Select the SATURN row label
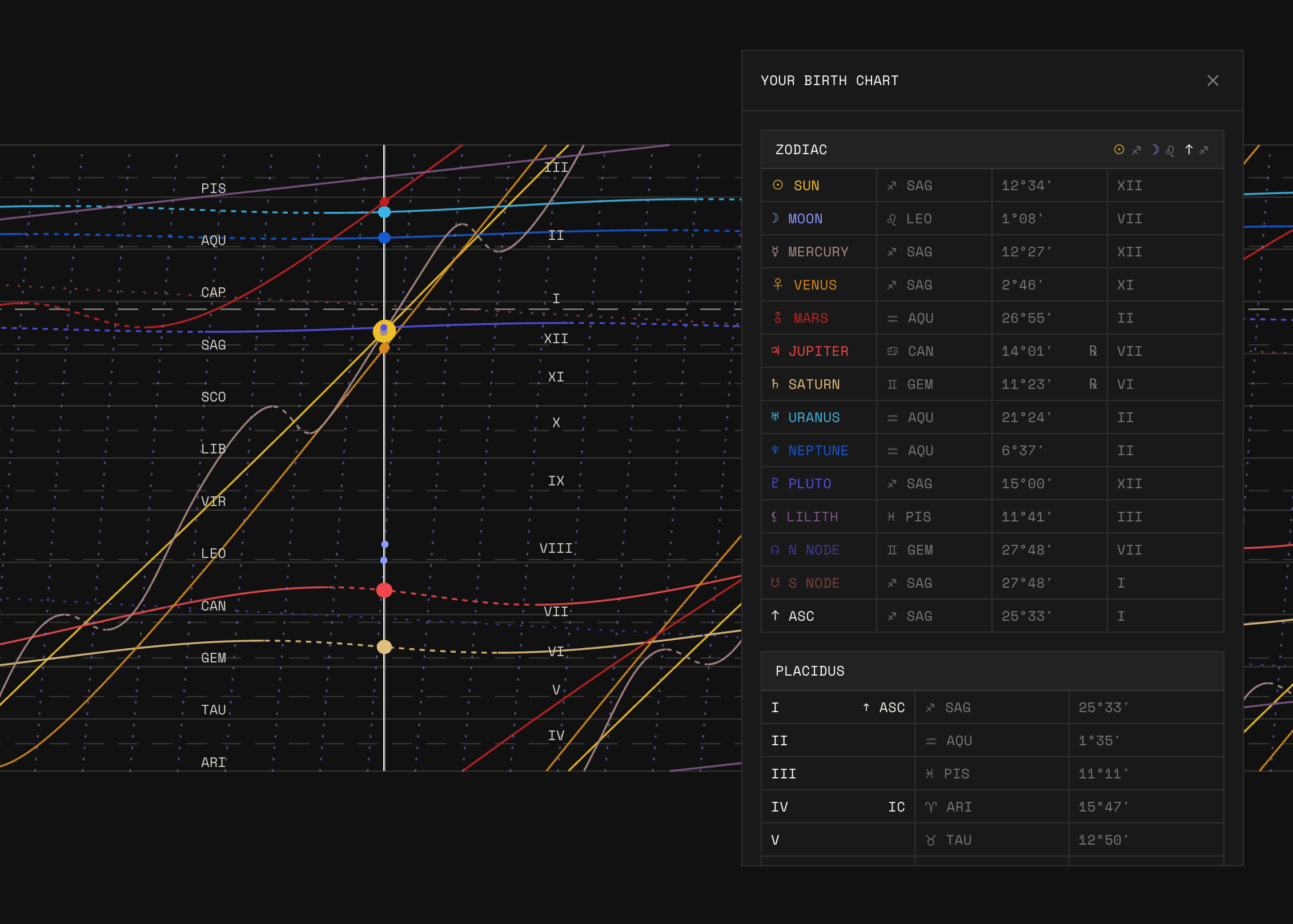The image size is (1293, 924). coord(814,384)
